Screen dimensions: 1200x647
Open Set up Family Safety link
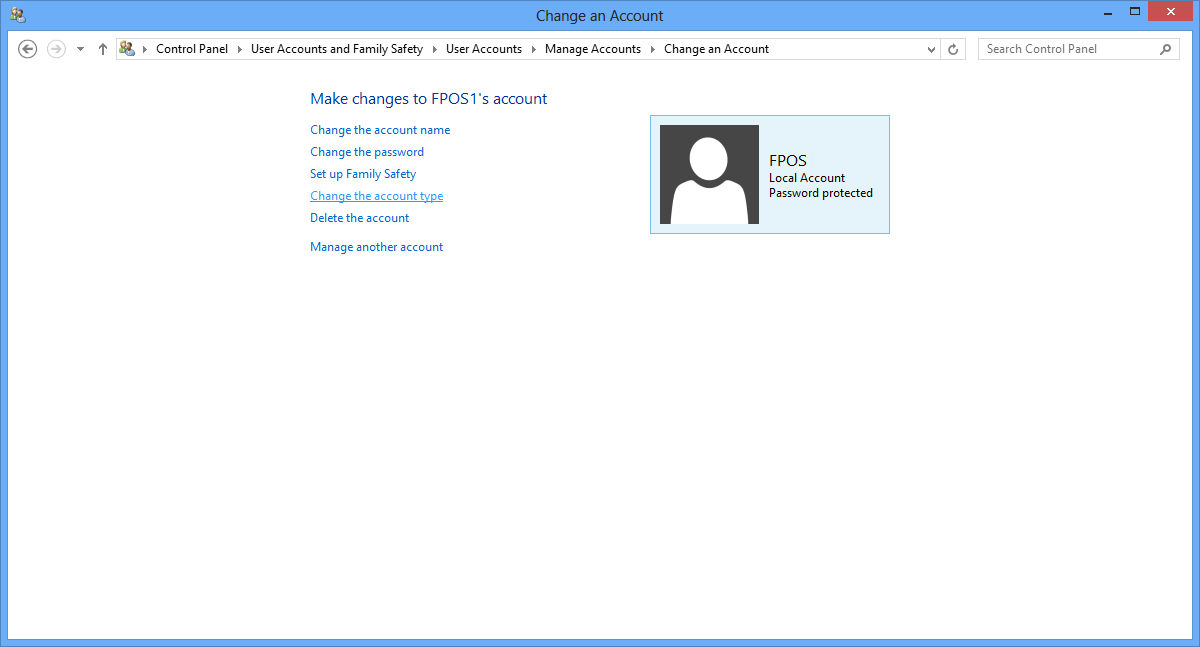pyautogui.click(x=363, y=174)
